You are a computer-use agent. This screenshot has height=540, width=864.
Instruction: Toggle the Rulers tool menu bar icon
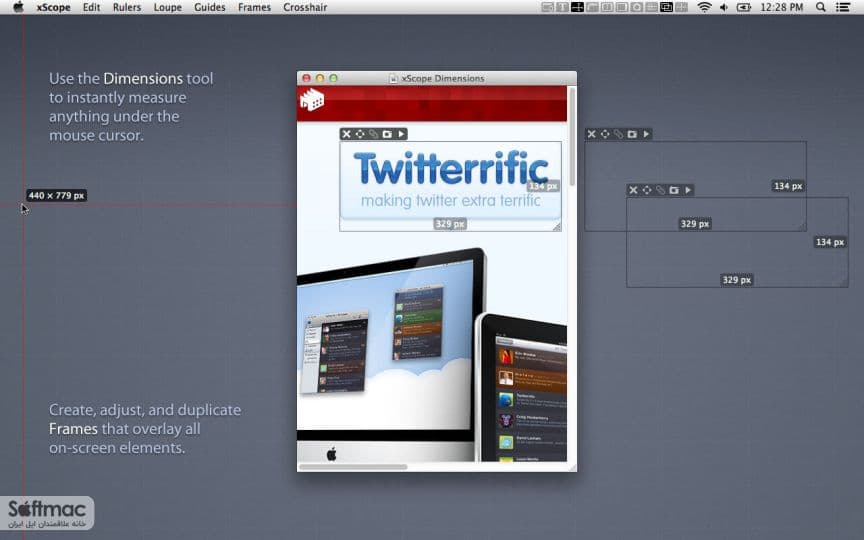[x=592, y=7]
